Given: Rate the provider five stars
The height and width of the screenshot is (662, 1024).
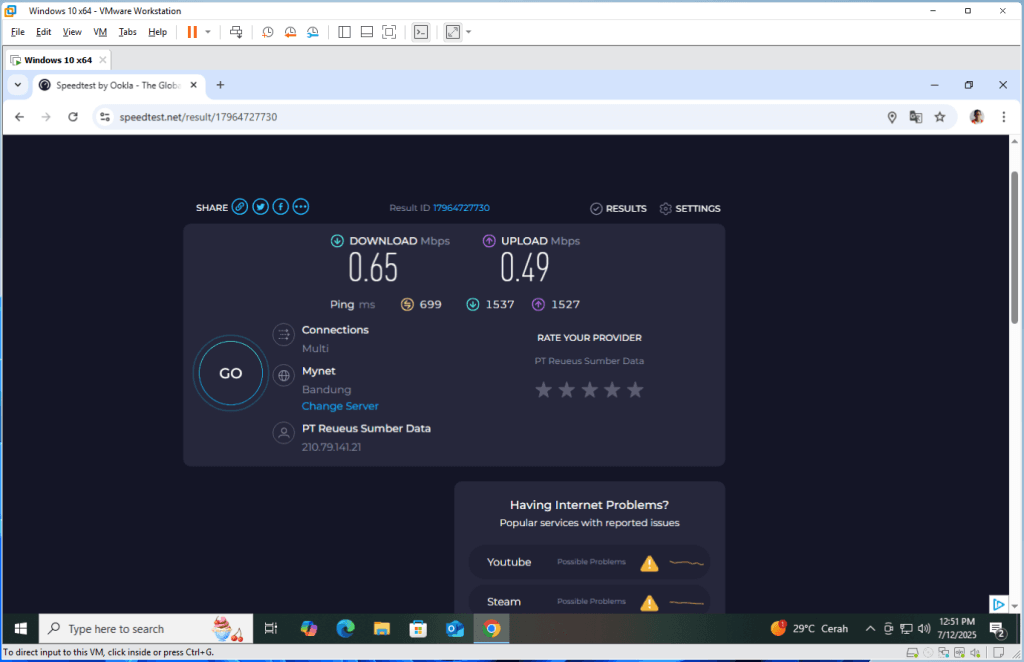Looking at the screenshot, I should click(x=635, y=390).
